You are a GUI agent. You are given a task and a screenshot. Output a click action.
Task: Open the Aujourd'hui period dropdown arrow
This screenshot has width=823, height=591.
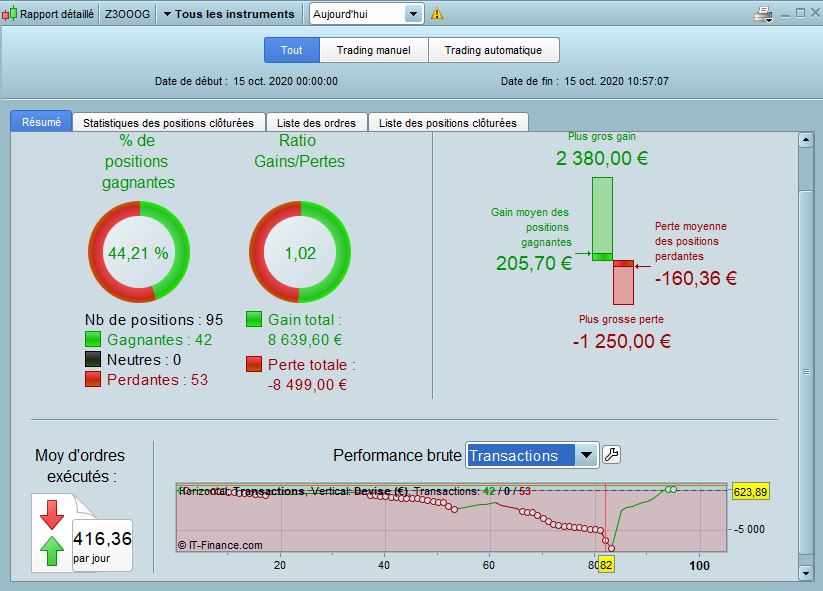(x=414, y=14)
